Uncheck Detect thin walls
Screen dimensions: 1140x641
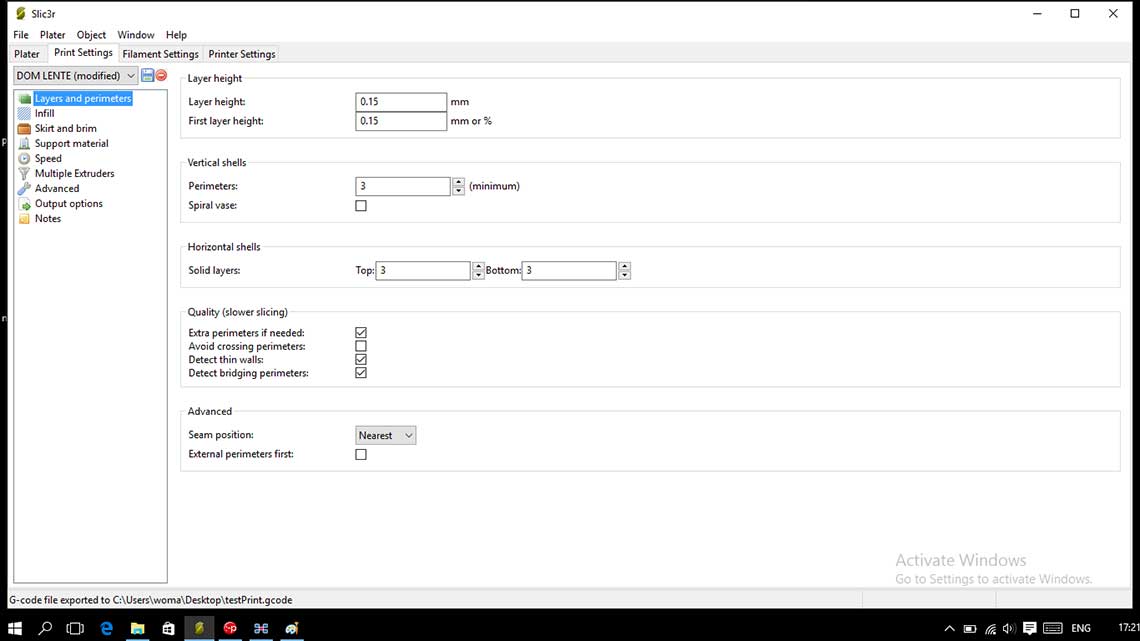[361, 360]
